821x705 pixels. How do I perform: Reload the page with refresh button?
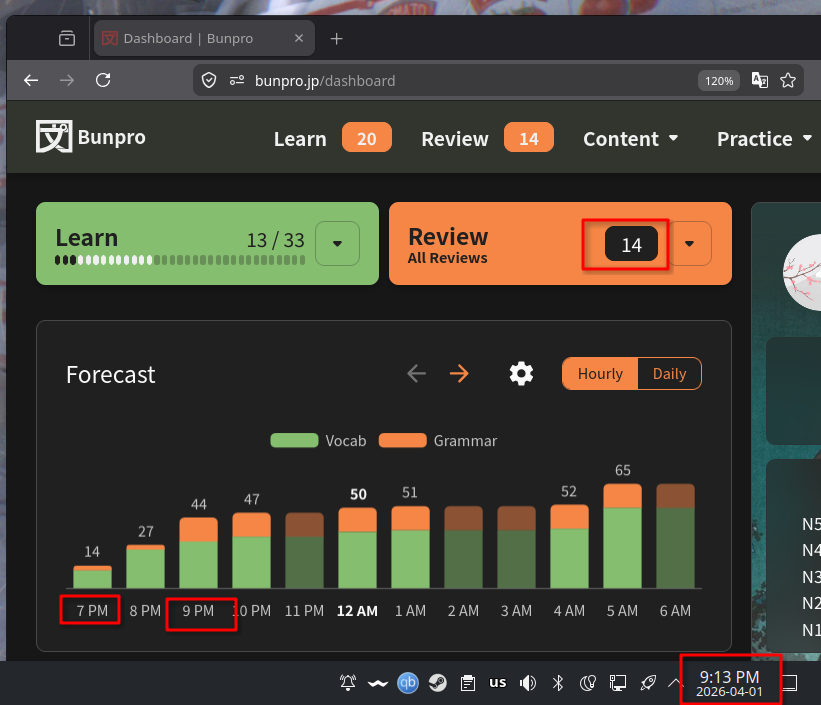[x=103, y=80]
